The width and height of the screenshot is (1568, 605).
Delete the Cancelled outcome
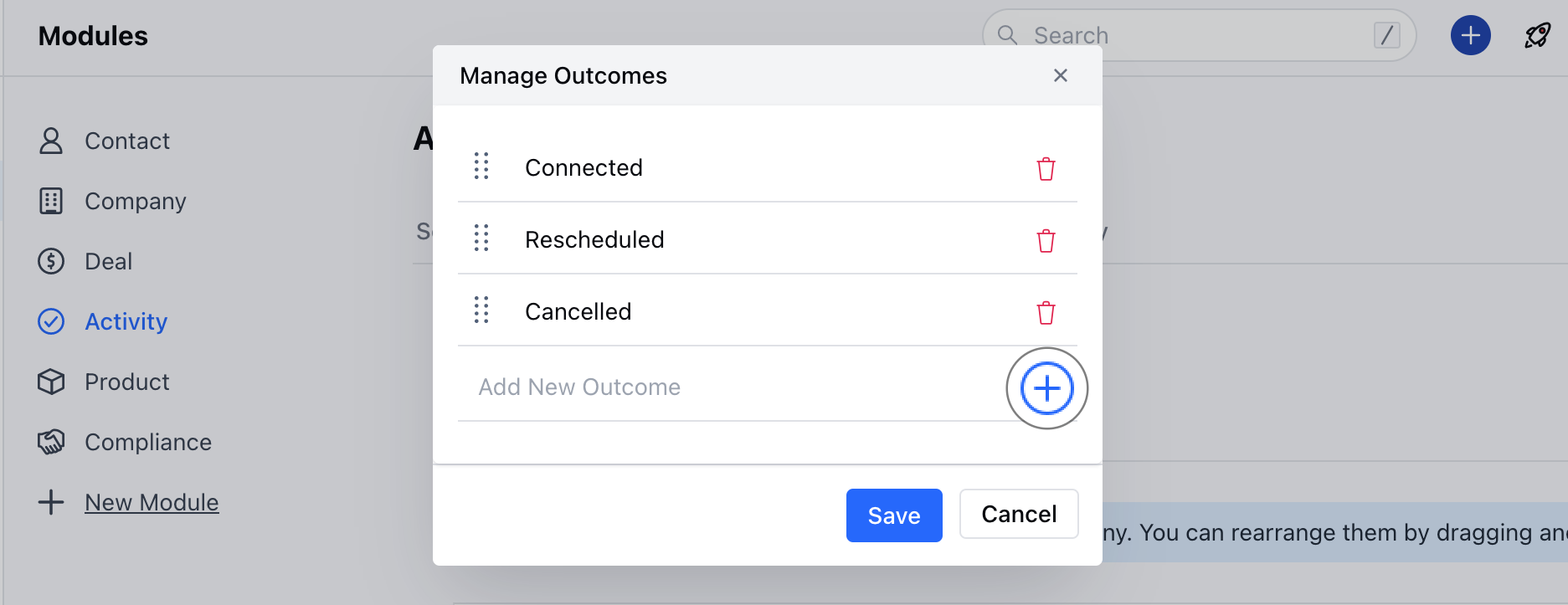click(x=1046, y=312)
